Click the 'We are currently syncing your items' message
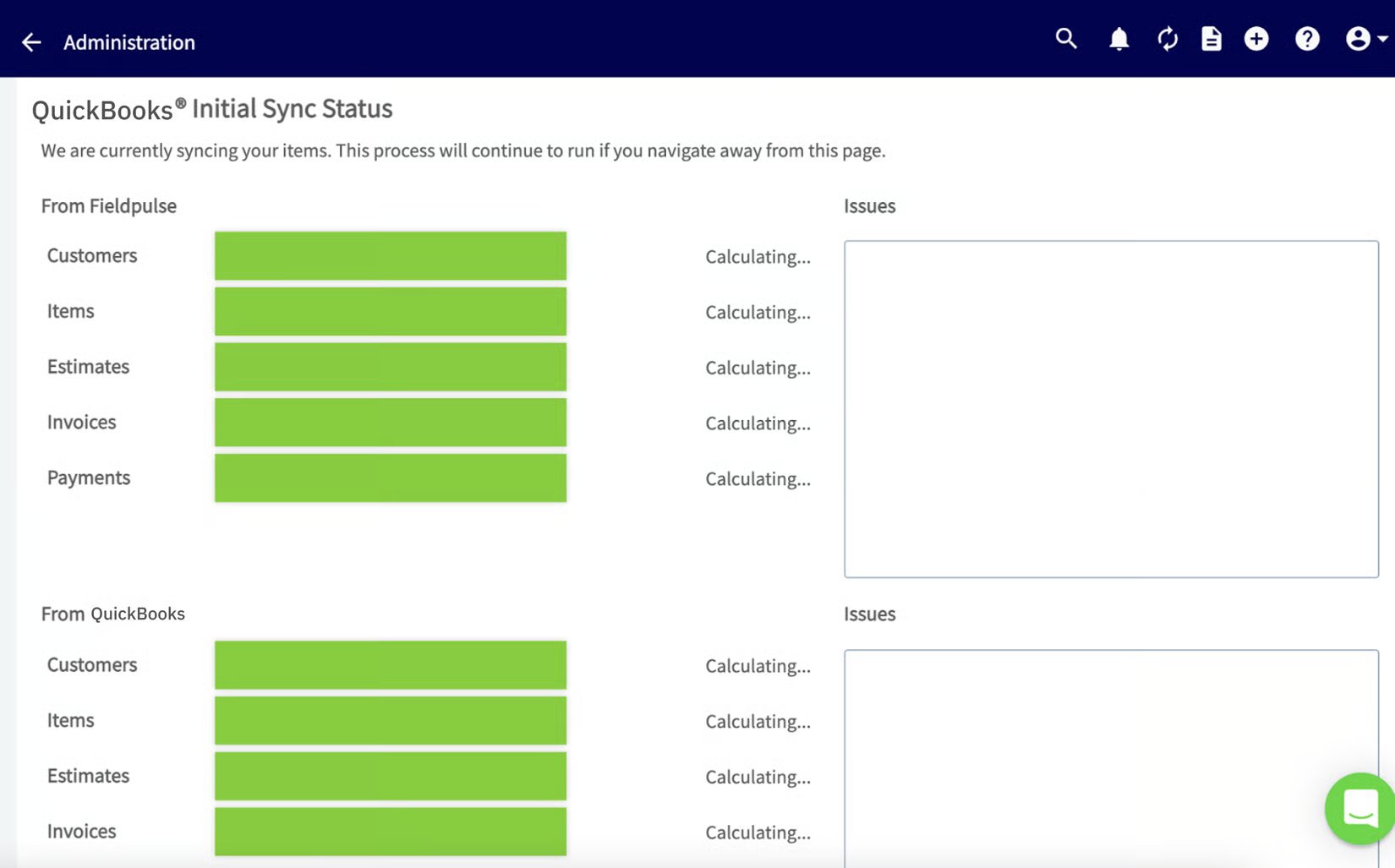Viewport: 1395px width, 868px height. [463, 151]
